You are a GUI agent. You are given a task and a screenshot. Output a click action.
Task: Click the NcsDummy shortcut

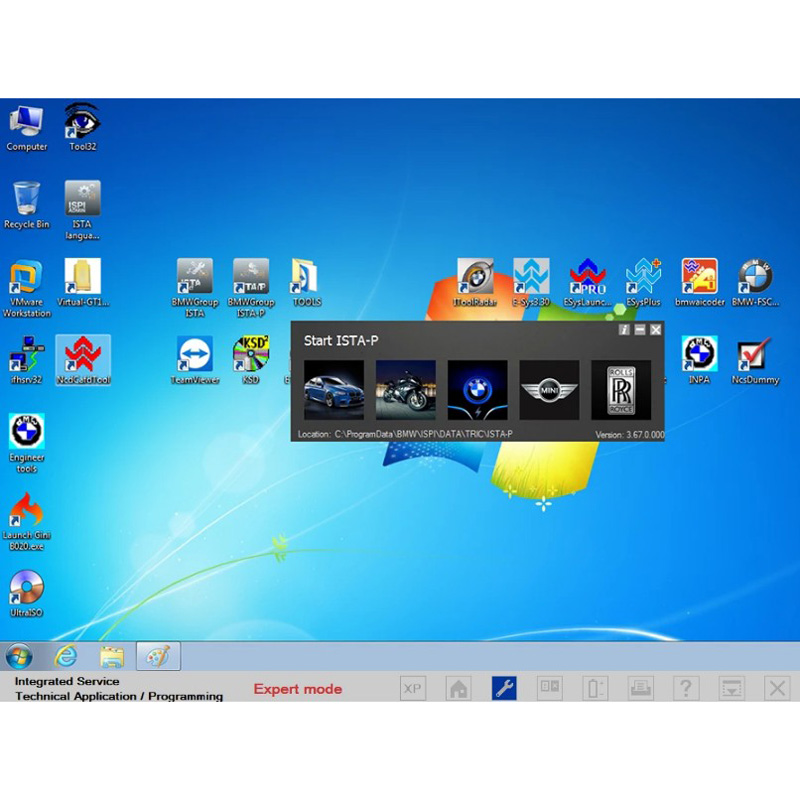pyautogui.click(x=756, y=360)
